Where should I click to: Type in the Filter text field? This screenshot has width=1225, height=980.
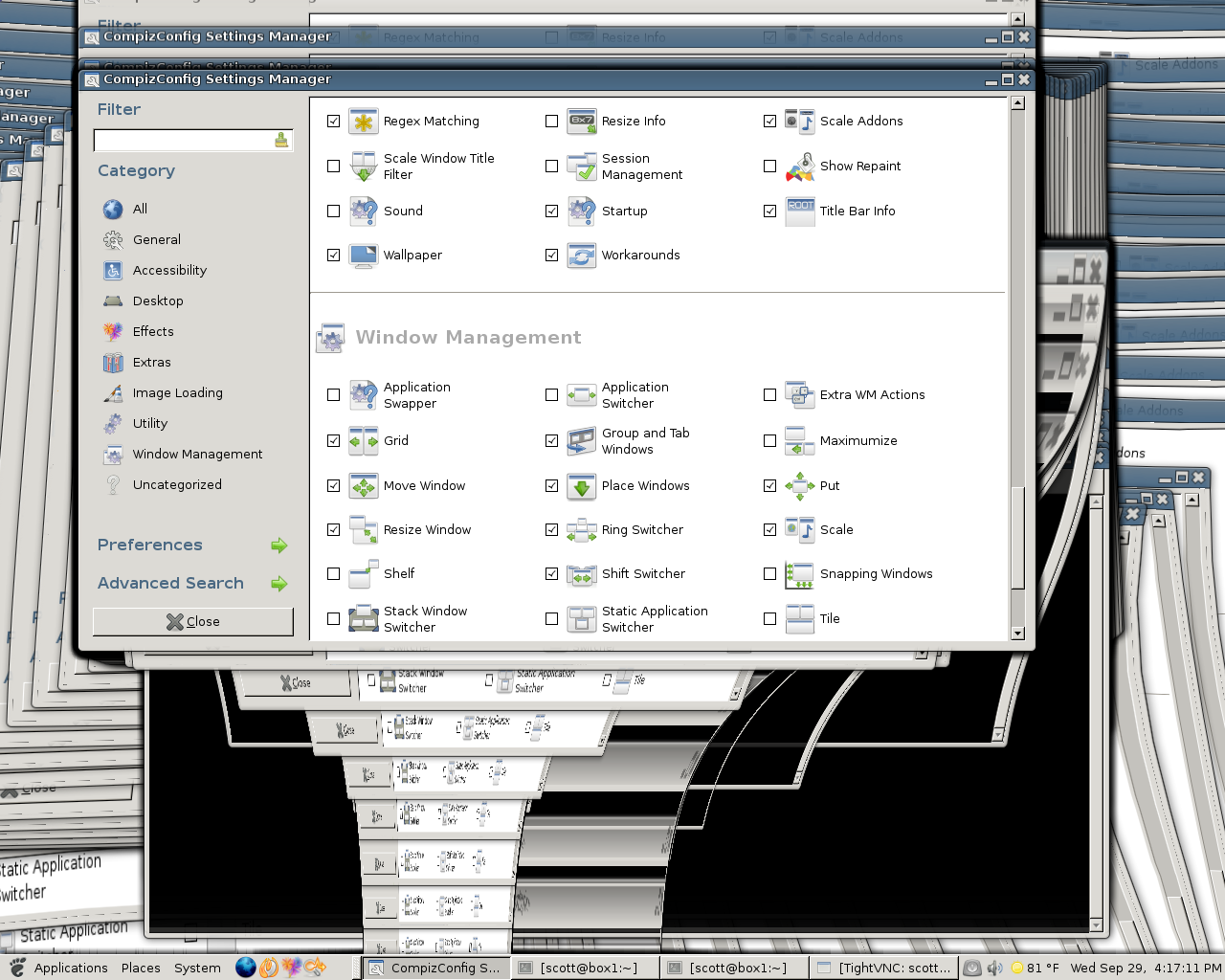(183, 141)
